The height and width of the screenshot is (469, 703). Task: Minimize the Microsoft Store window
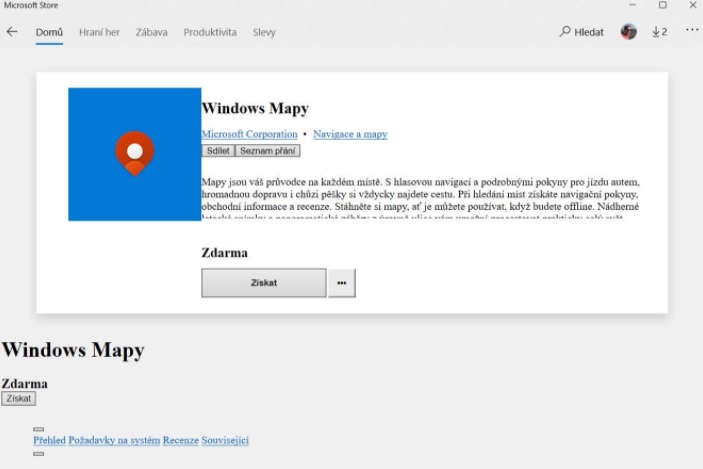632,5
